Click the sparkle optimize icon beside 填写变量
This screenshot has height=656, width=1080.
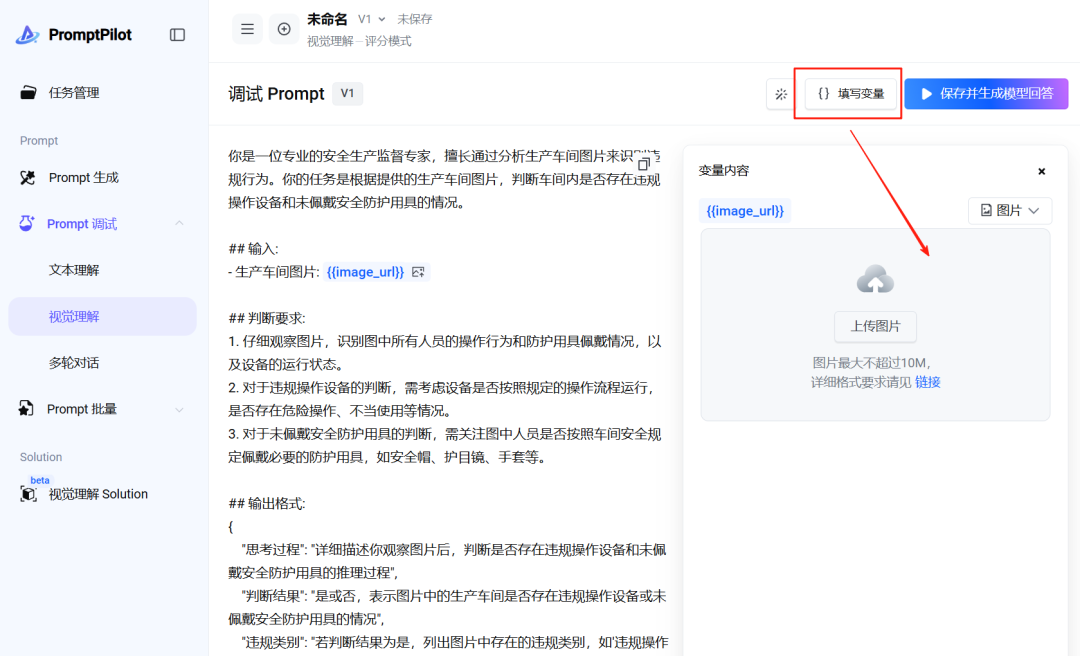[x=781, y=94]
